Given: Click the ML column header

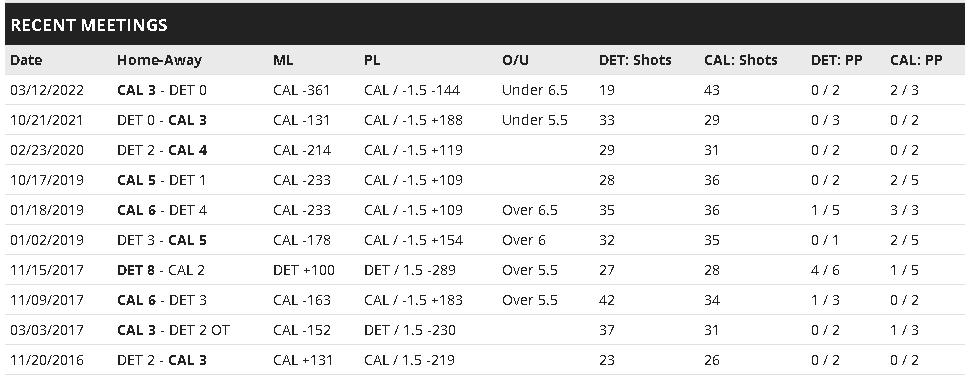Looking at the screenshot, I should (x=283, y=60).
